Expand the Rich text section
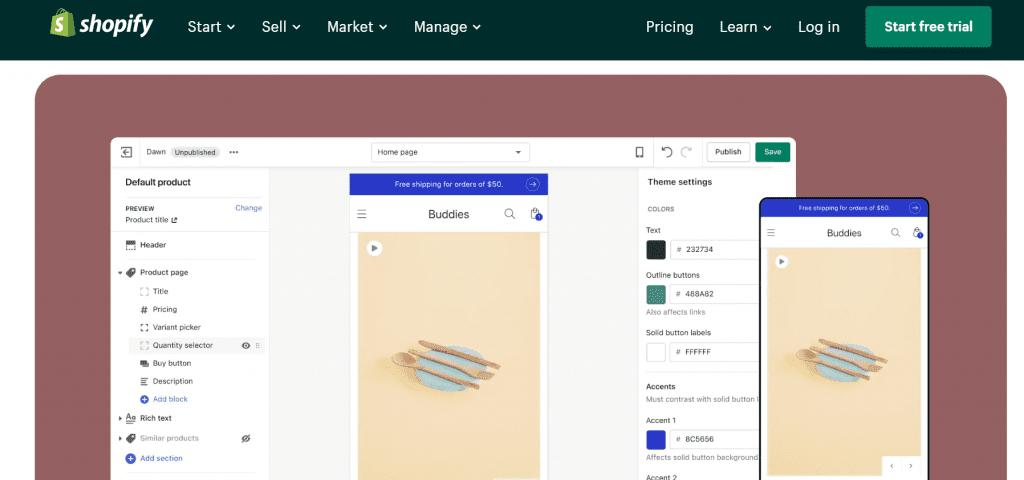The width and height of the screenshot is (1024, 480). (121, 418)
